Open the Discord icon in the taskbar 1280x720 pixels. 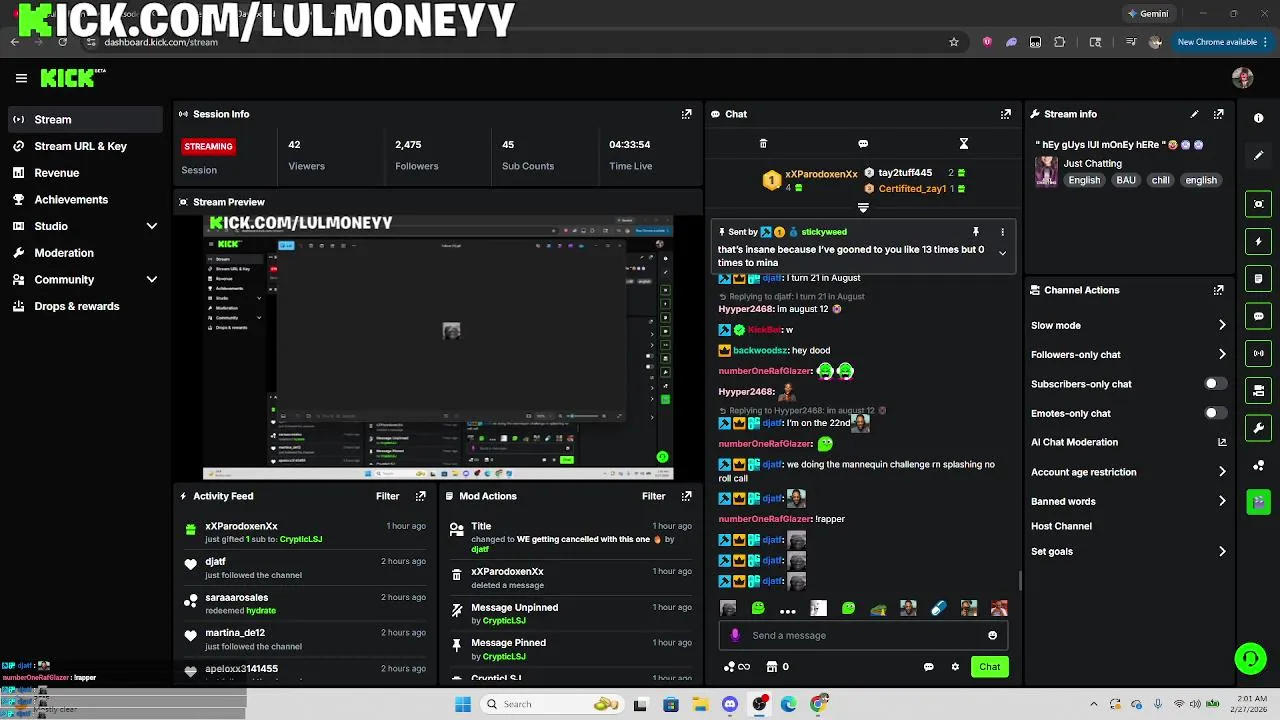pyautogui.click(x=730, y=704)
